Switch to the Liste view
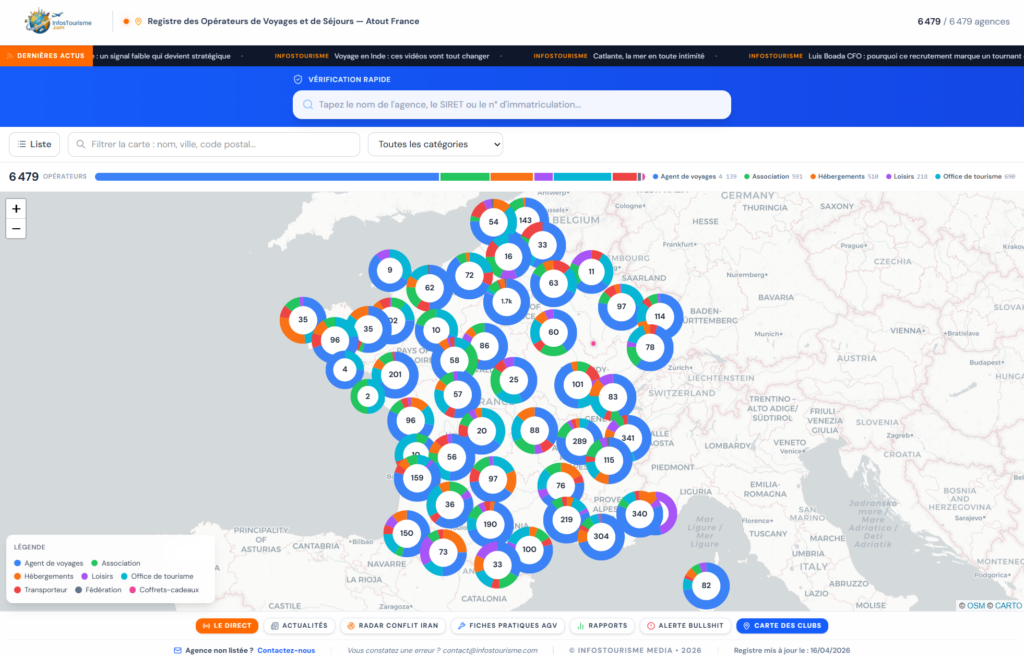1024x657 pixels. [35, 144]
